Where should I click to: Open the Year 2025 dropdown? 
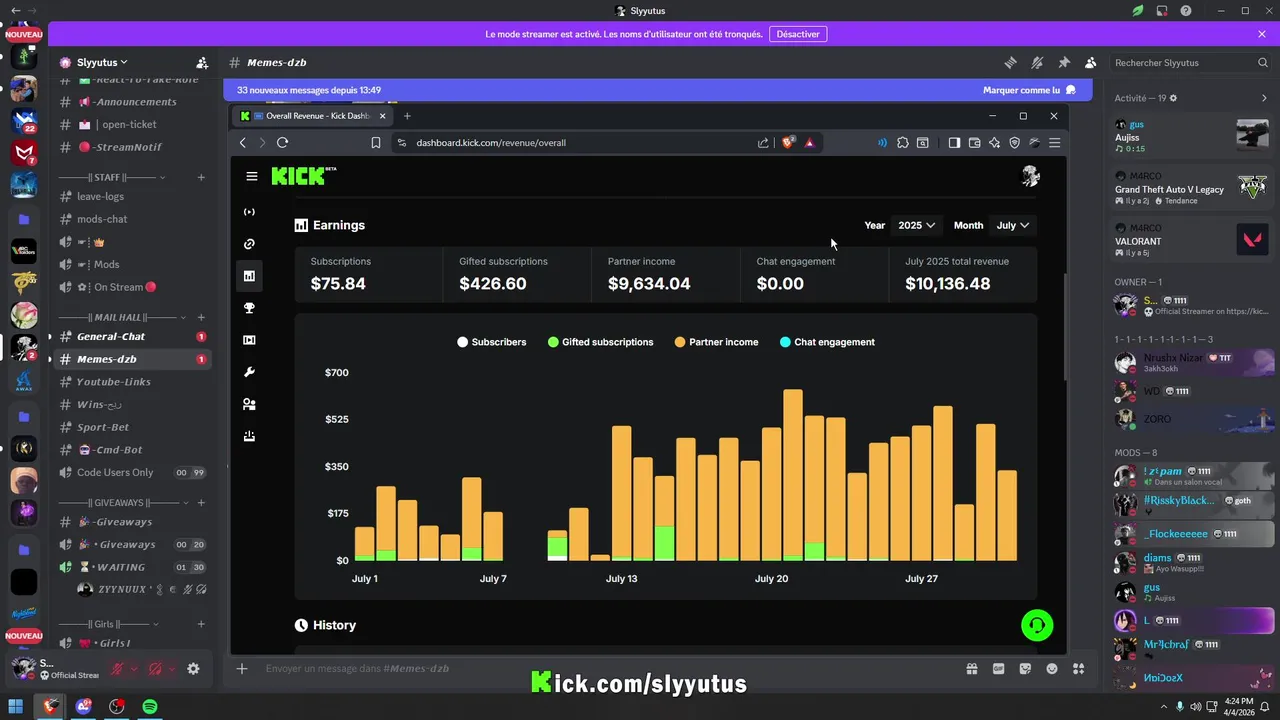(x=917, y=225)
